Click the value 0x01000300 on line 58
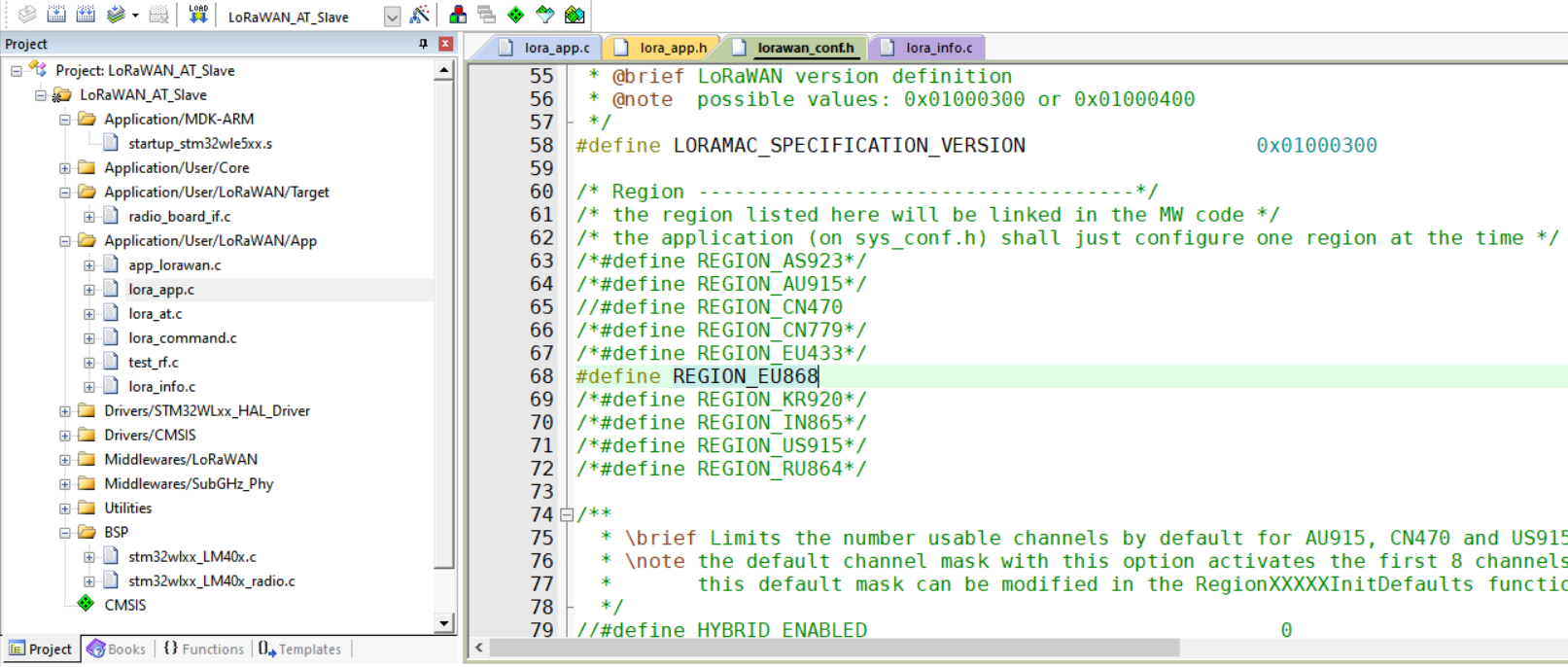 (x=1316, y=146)
